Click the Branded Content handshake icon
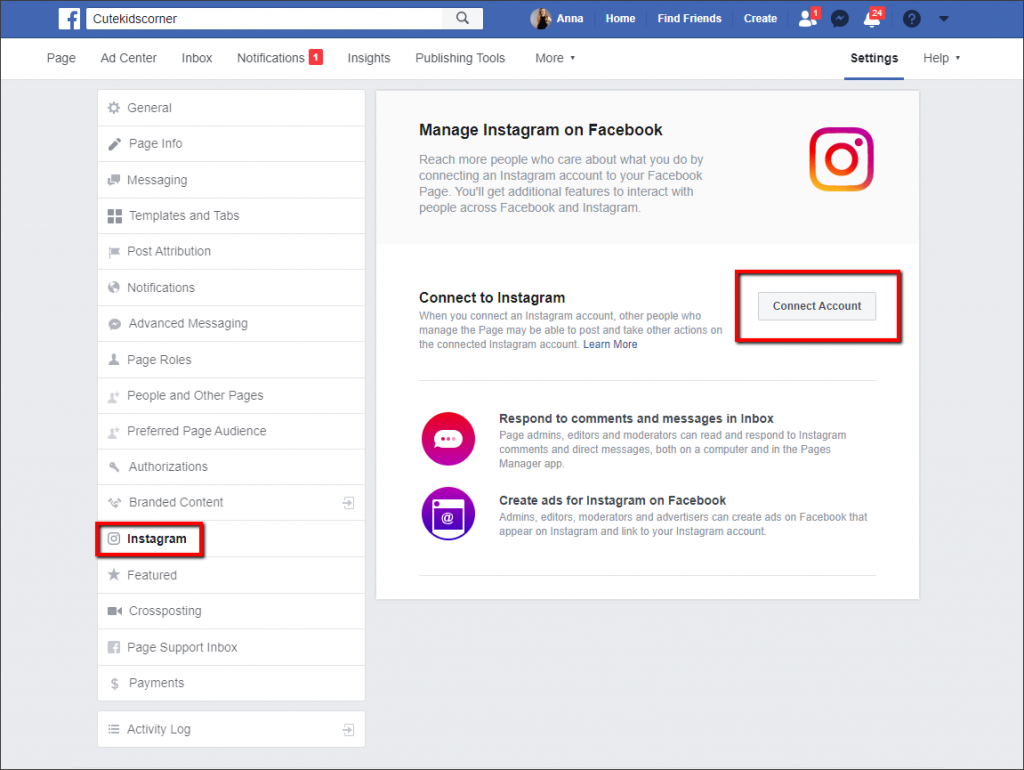Viewport: 1024px width, 770px height. tap(115, 502)
